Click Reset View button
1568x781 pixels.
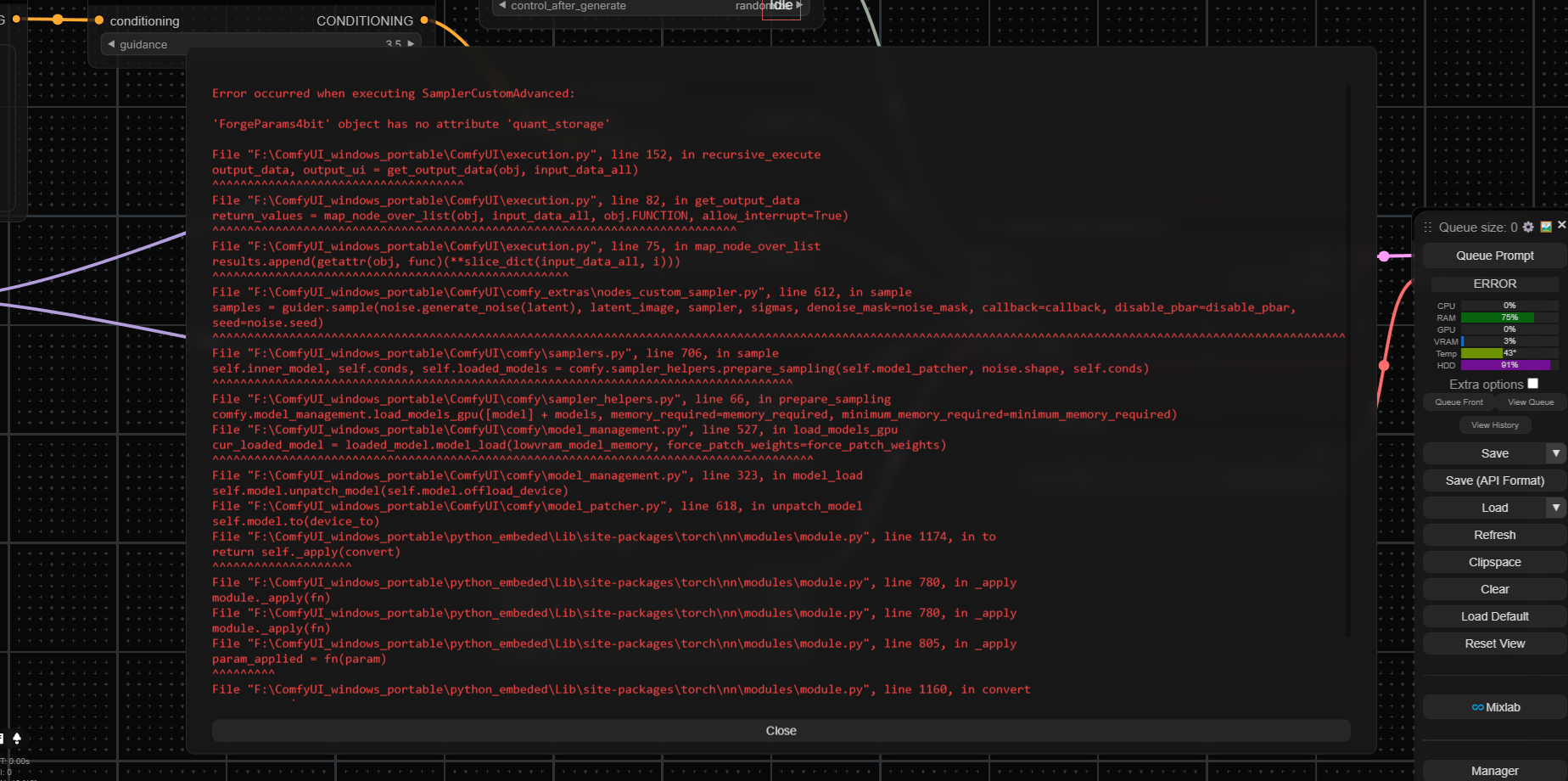pyautogui.click(x=1494, y=643)
